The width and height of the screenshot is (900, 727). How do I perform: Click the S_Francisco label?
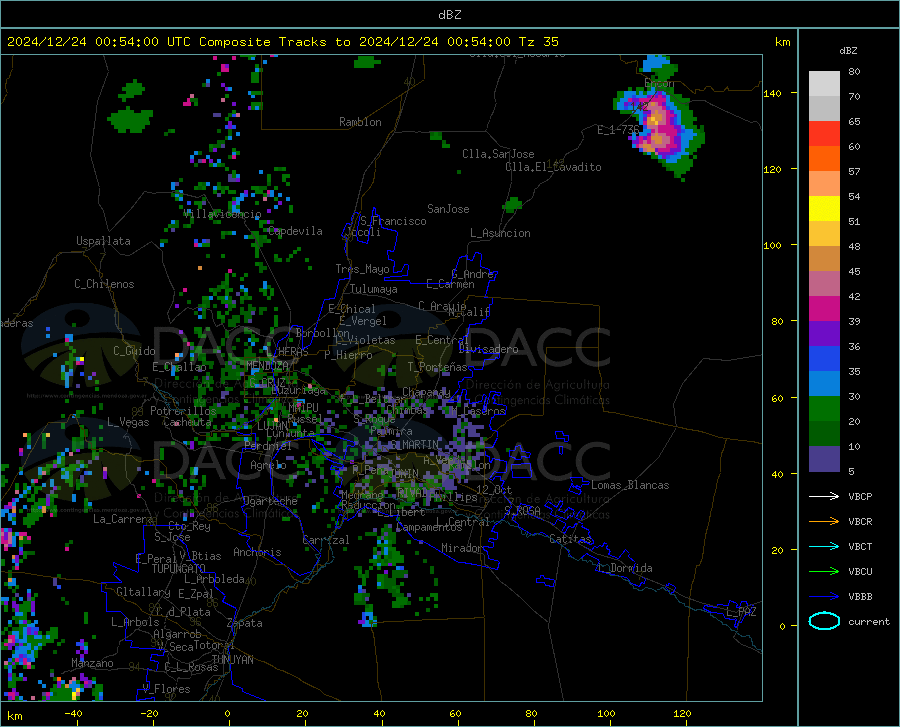coord(393,221)
